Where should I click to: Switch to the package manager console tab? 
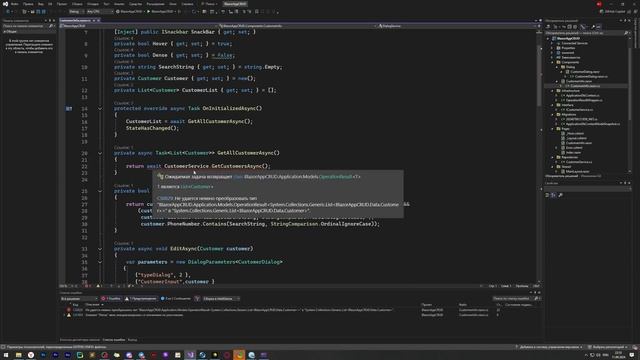[x=80, y=340]
